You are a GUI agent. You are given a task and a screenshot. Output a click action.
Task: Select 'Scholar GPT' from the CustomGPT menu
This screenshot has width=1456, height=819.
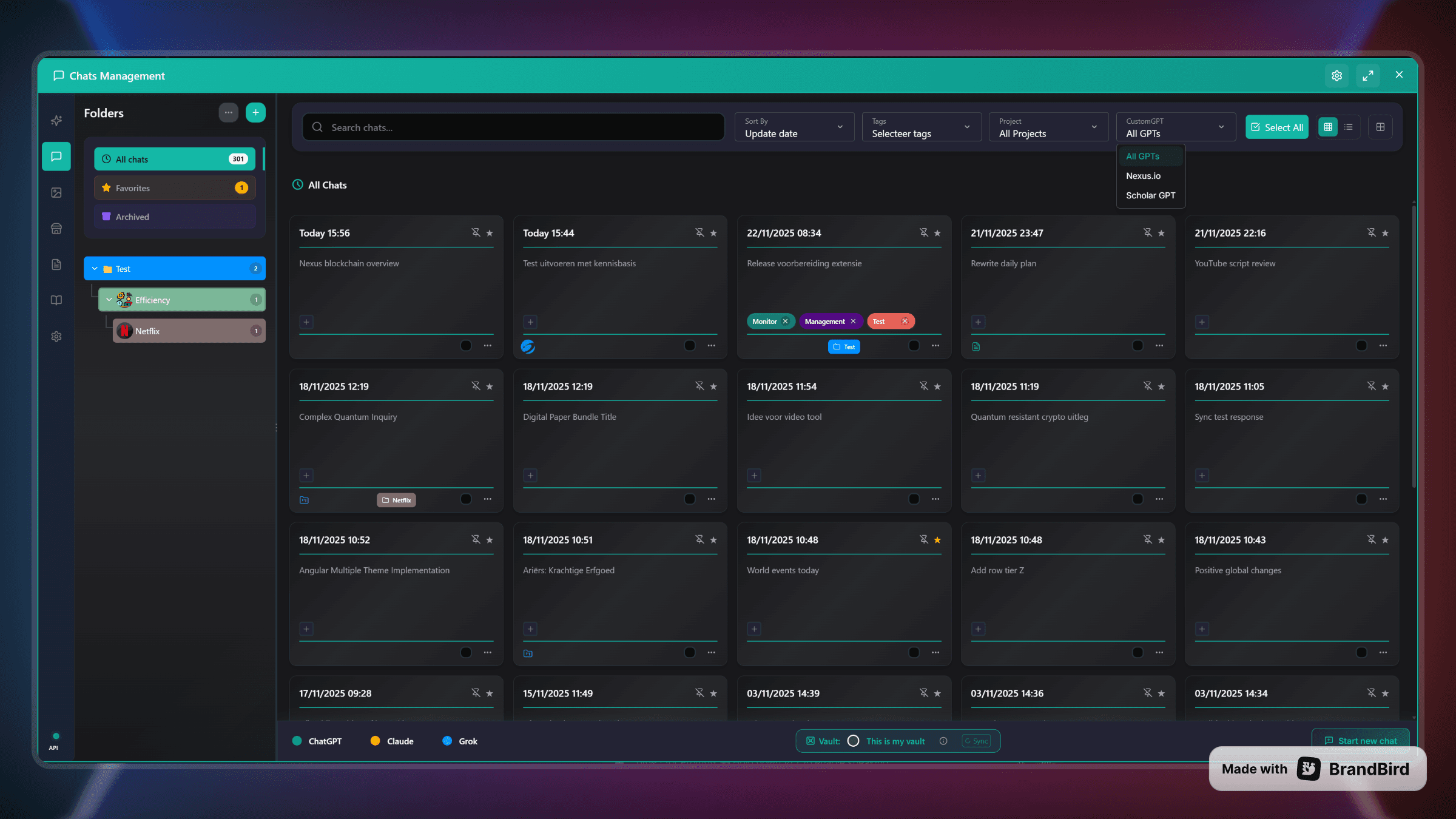pos(1150,195)
